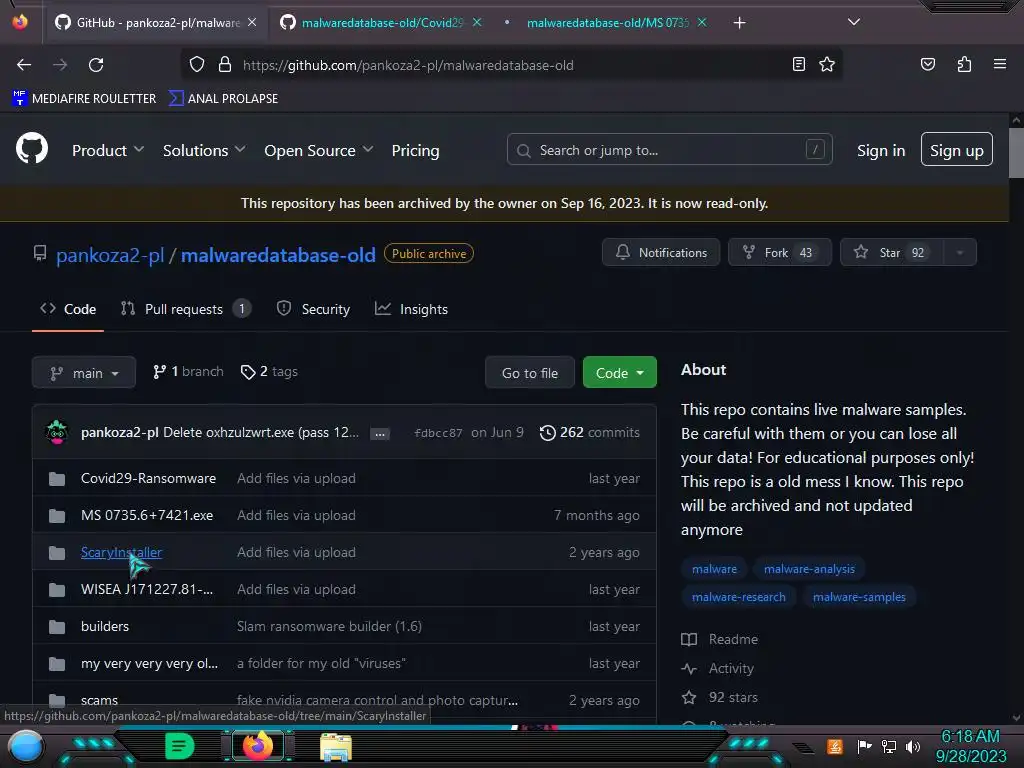Screen dimensions: 1024x768
Task: Open Firefox from the taskbar
Action: [x=257, y=745]
